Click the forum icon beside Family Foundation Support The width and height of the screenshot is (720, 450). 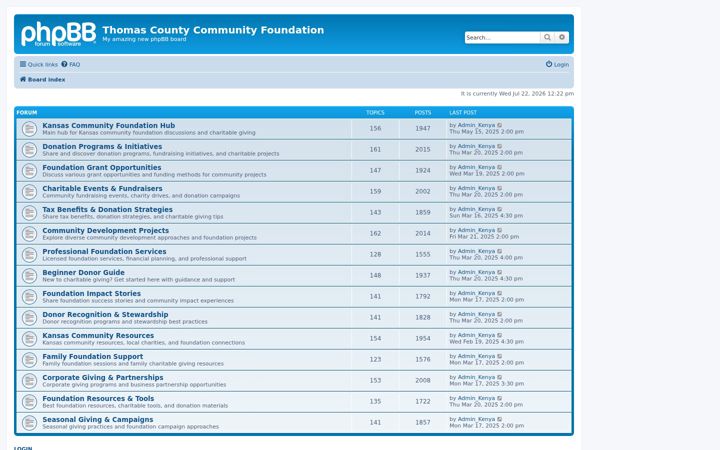pos(29,360)
